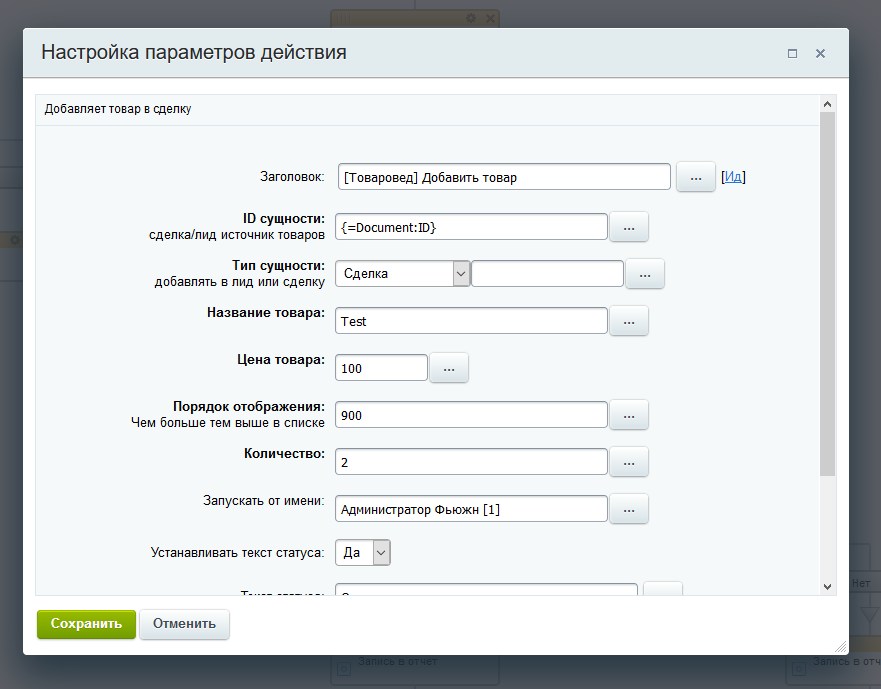Open the Сделка entity type dropdown
The image size is (881, 689).
402,274
